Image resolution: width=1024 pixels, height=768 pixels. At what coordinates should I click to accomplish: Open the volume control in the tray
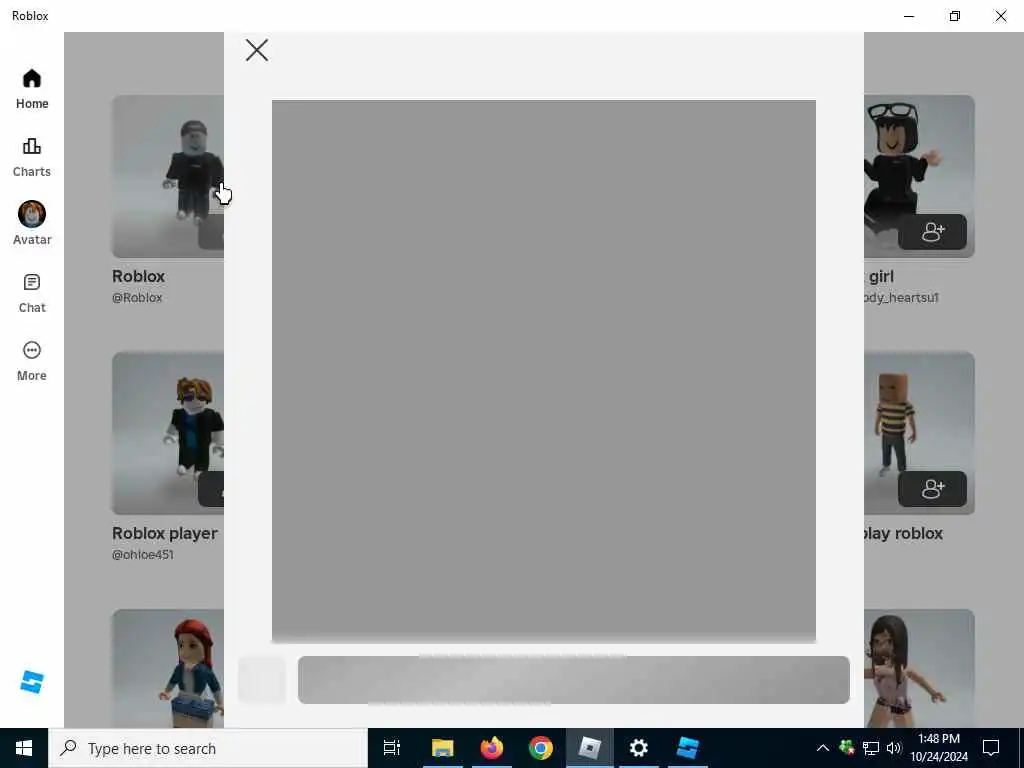coord(894,748)
